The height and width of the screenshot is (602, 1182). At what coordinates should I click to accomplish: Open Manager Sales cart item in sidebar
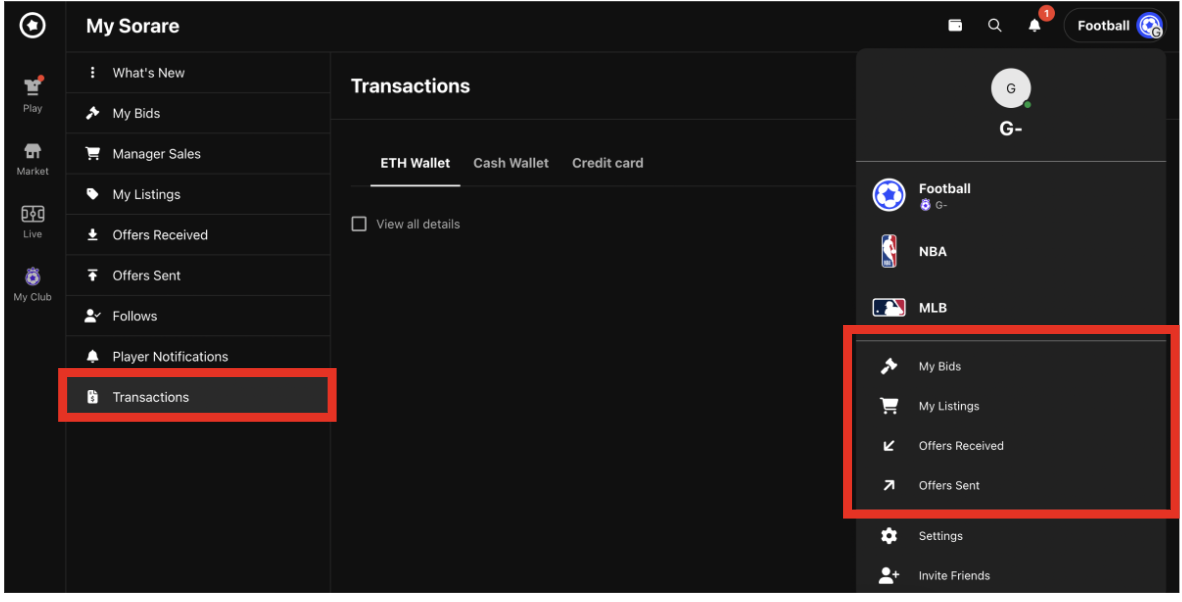click(x=198, y=154)
